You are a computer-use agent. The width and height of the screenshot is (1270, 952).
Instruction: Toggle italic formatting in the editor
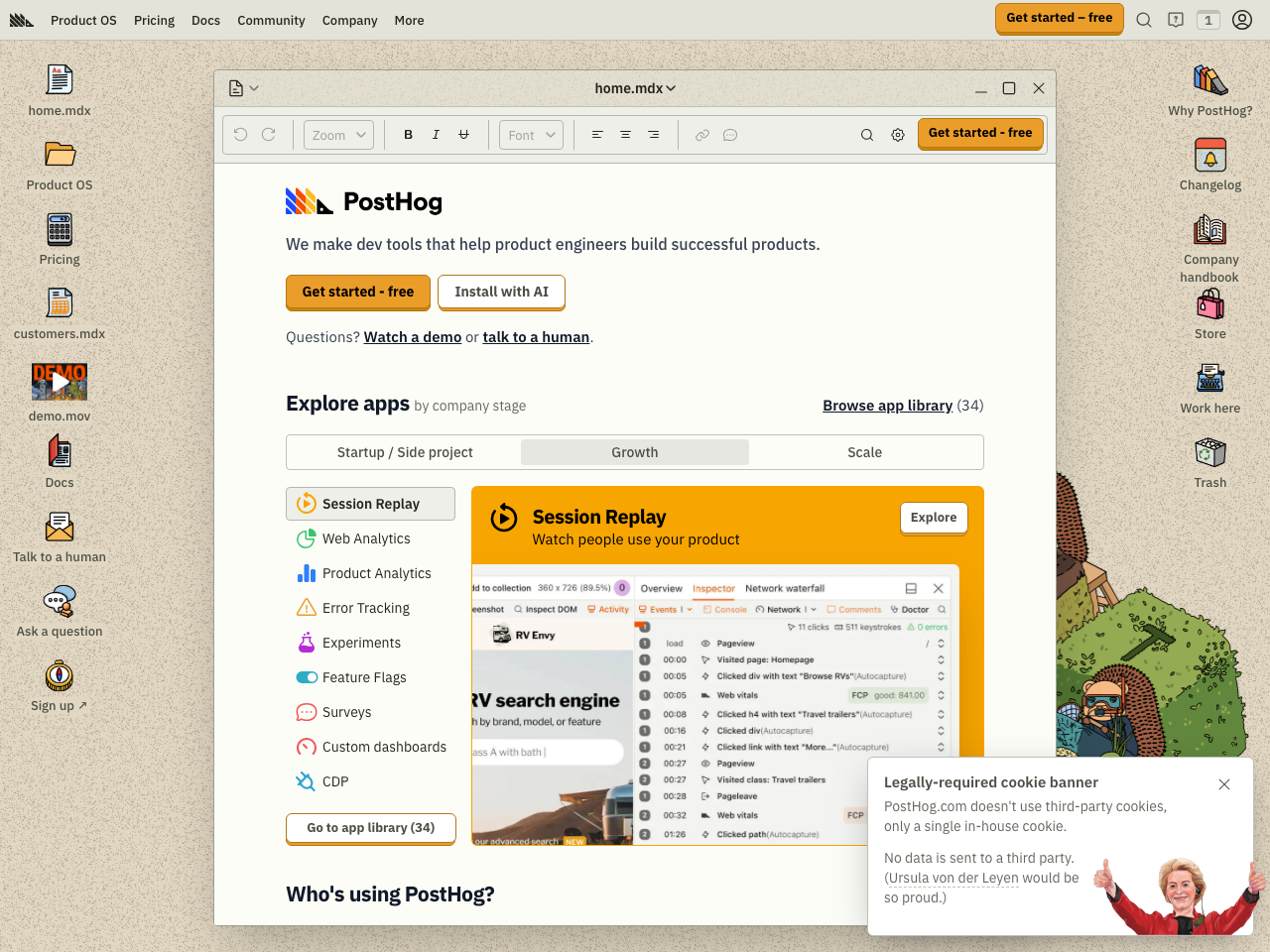point(436,134)
